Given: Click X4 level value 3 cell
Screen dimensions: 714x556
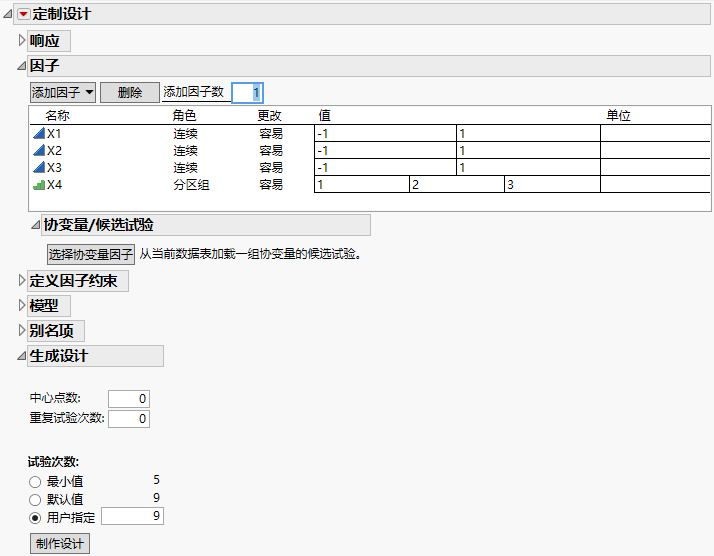Looking at the screenshot, I should coord(552,184).
